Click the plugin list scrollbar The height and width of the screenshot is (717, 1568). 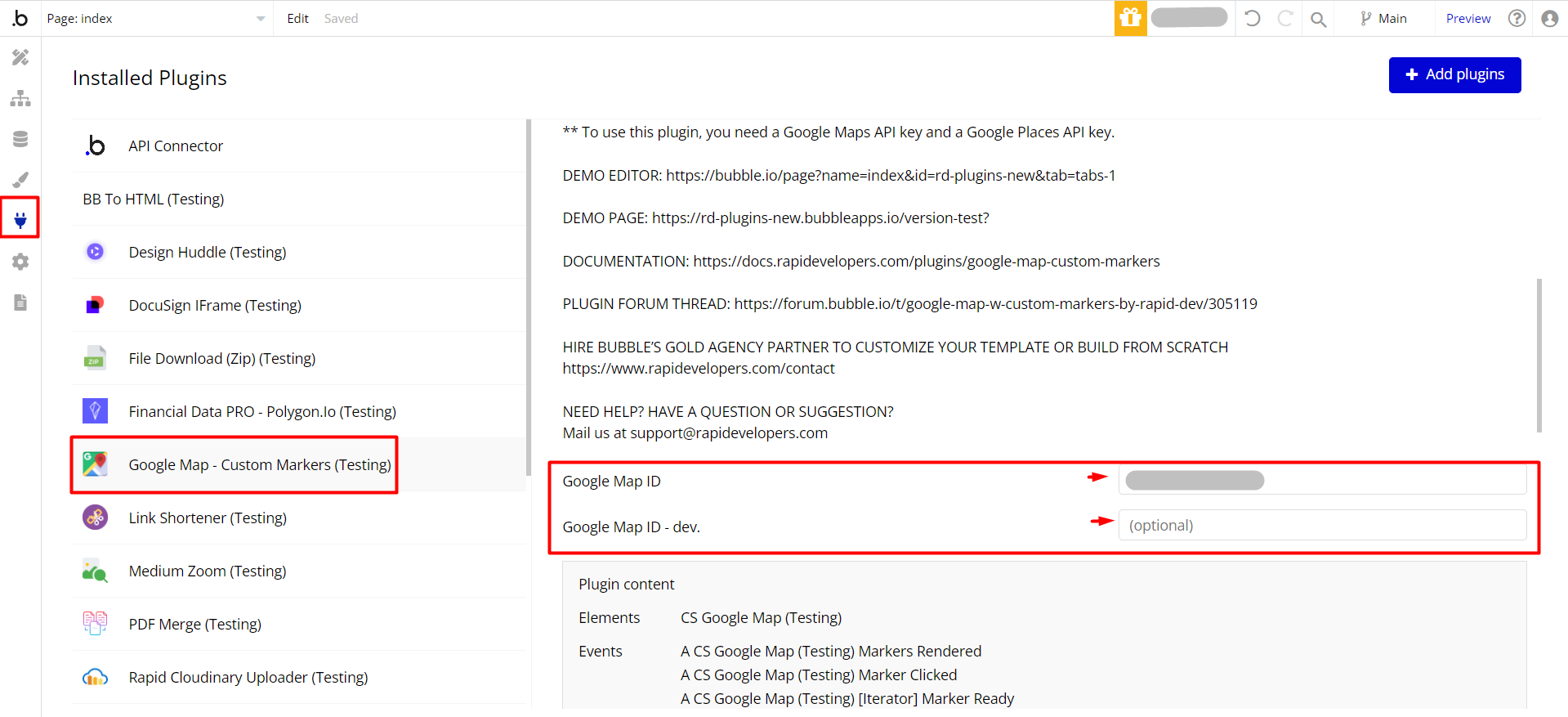529,298
